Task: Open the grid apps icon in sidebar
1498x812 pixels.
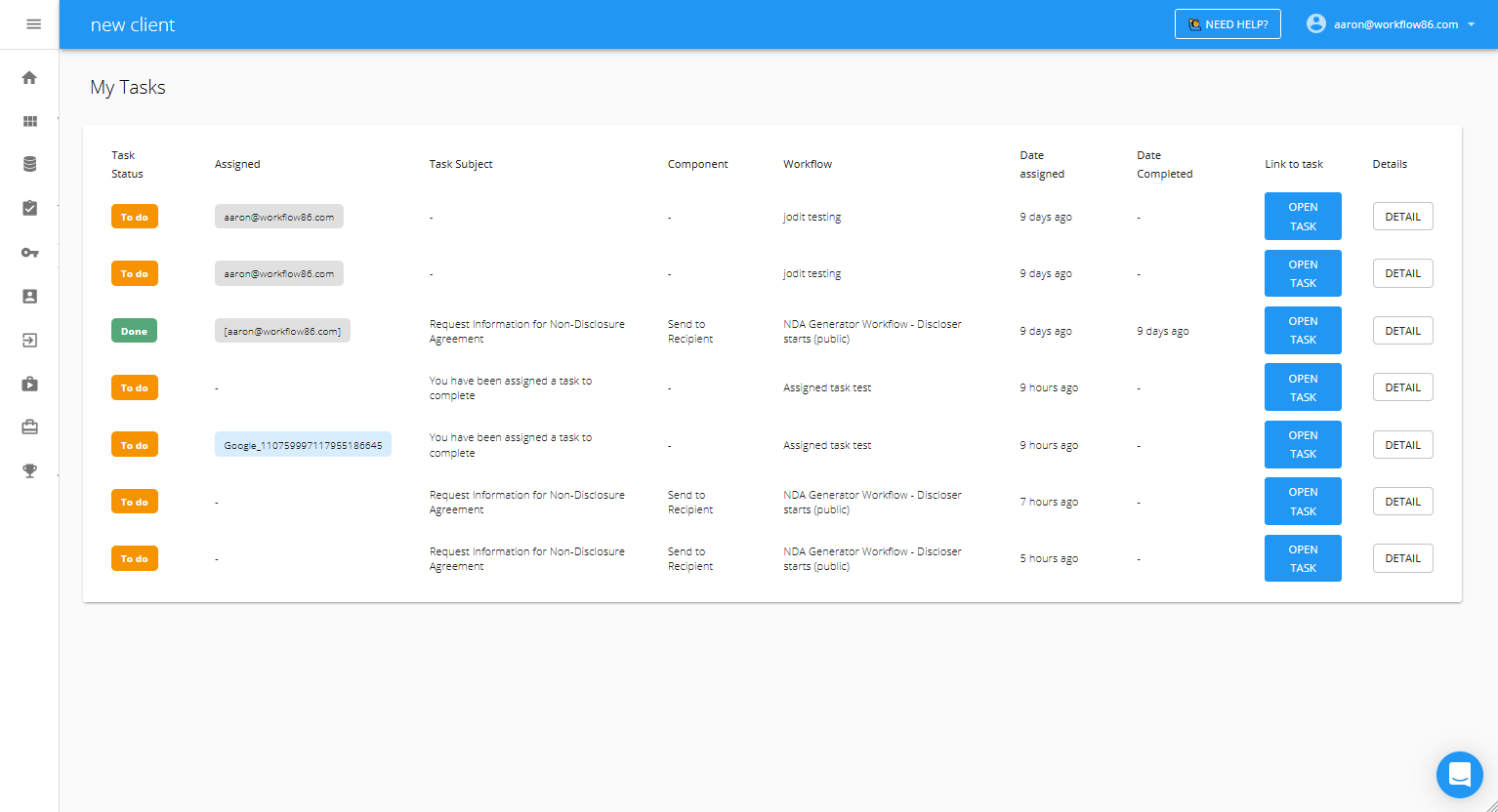Action: coord(29,122)
